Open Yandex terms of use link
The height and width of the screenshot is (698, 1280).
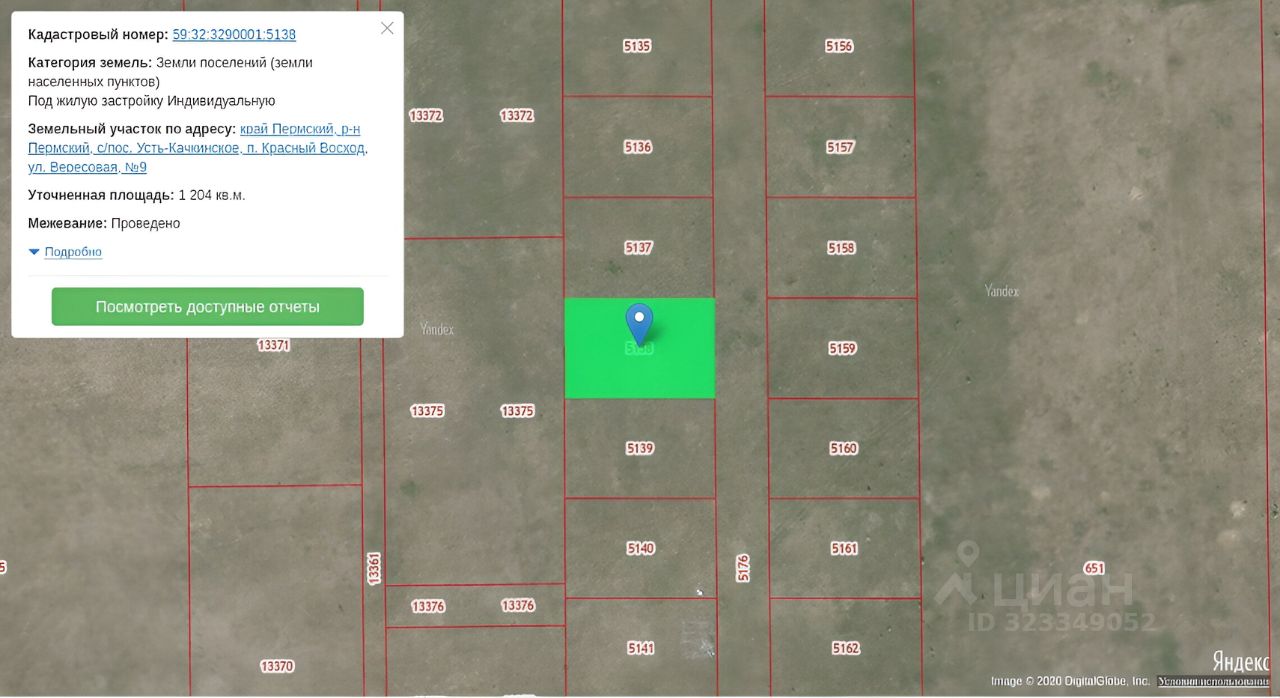pyautogui.click(x=1213, y=681)
